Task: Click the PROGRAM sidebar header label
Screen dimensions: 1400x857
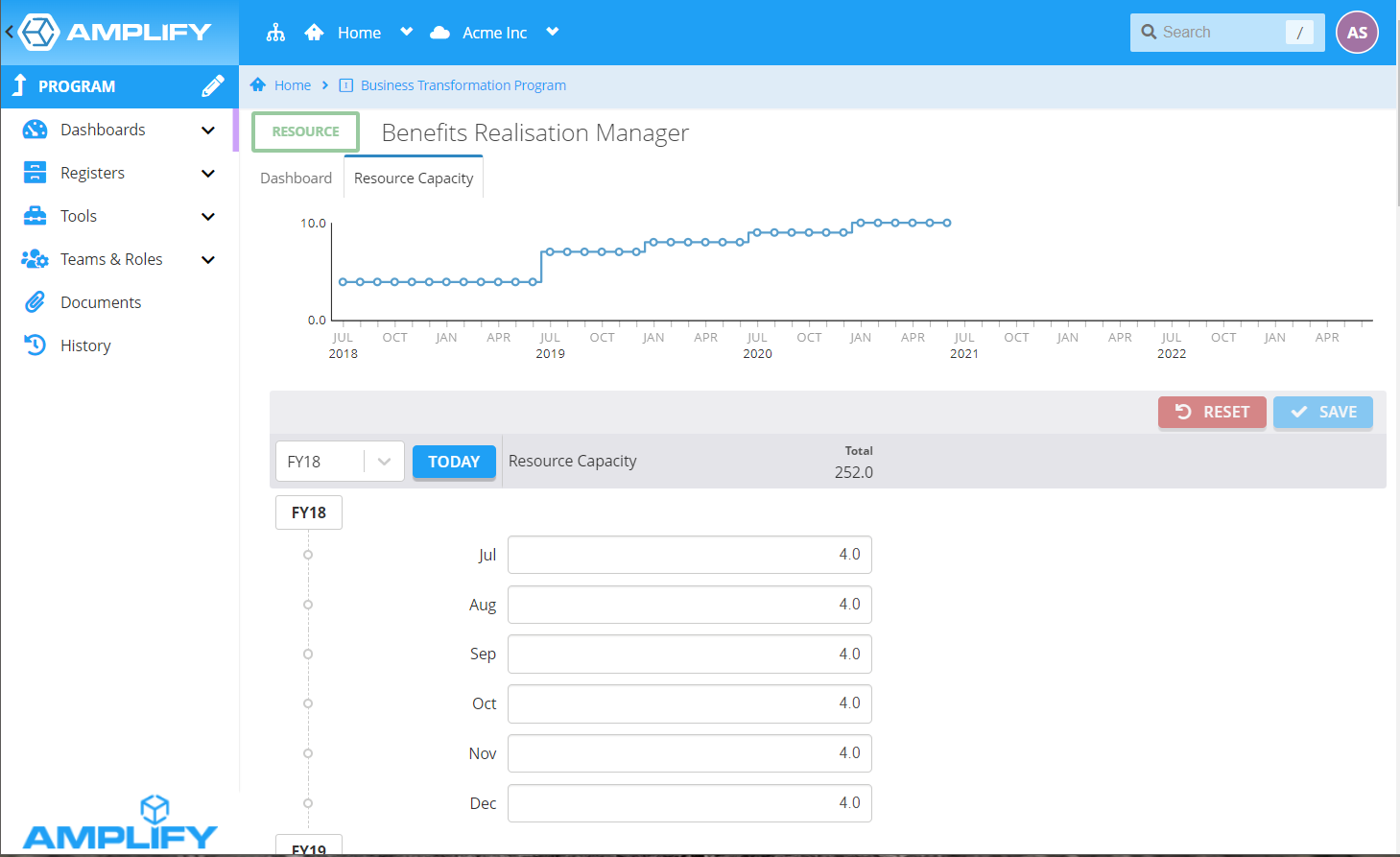Action: coord(77,86)
